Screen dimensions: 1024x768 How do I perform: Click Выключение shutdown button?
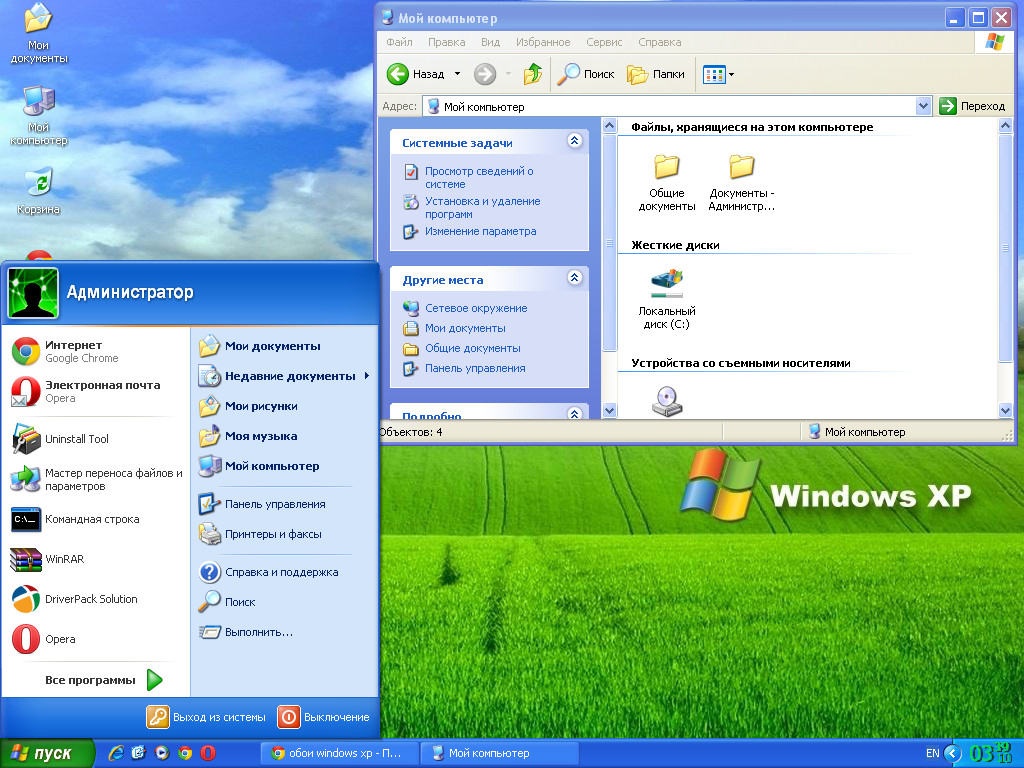click(x=324, y=717)
